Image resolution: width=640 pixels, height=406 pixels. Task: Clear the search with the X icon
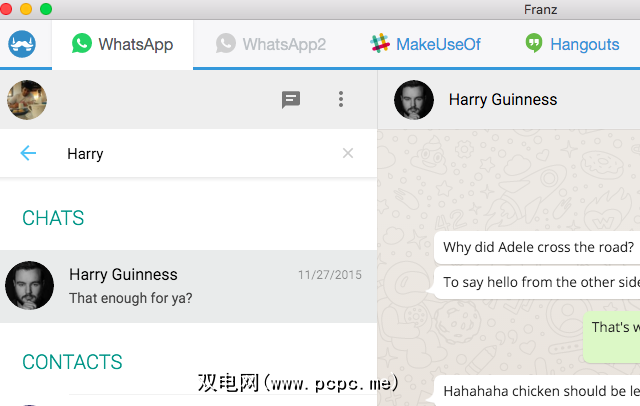tap(348, 153)
